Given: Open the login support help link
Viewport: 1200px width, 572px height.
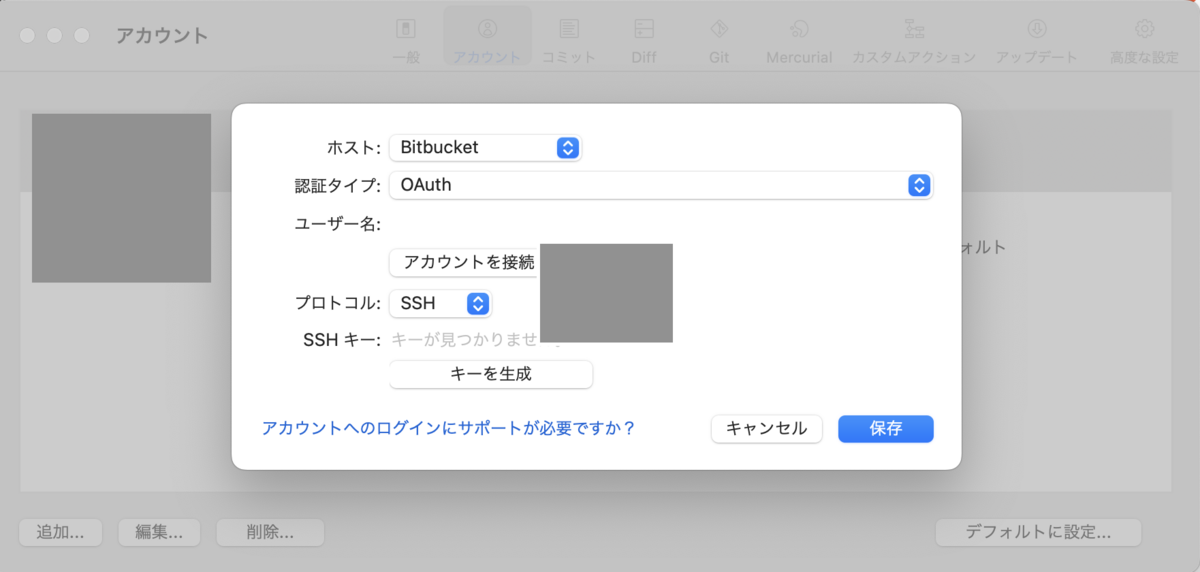Looking at the screenshot, I should coord(449,428).
